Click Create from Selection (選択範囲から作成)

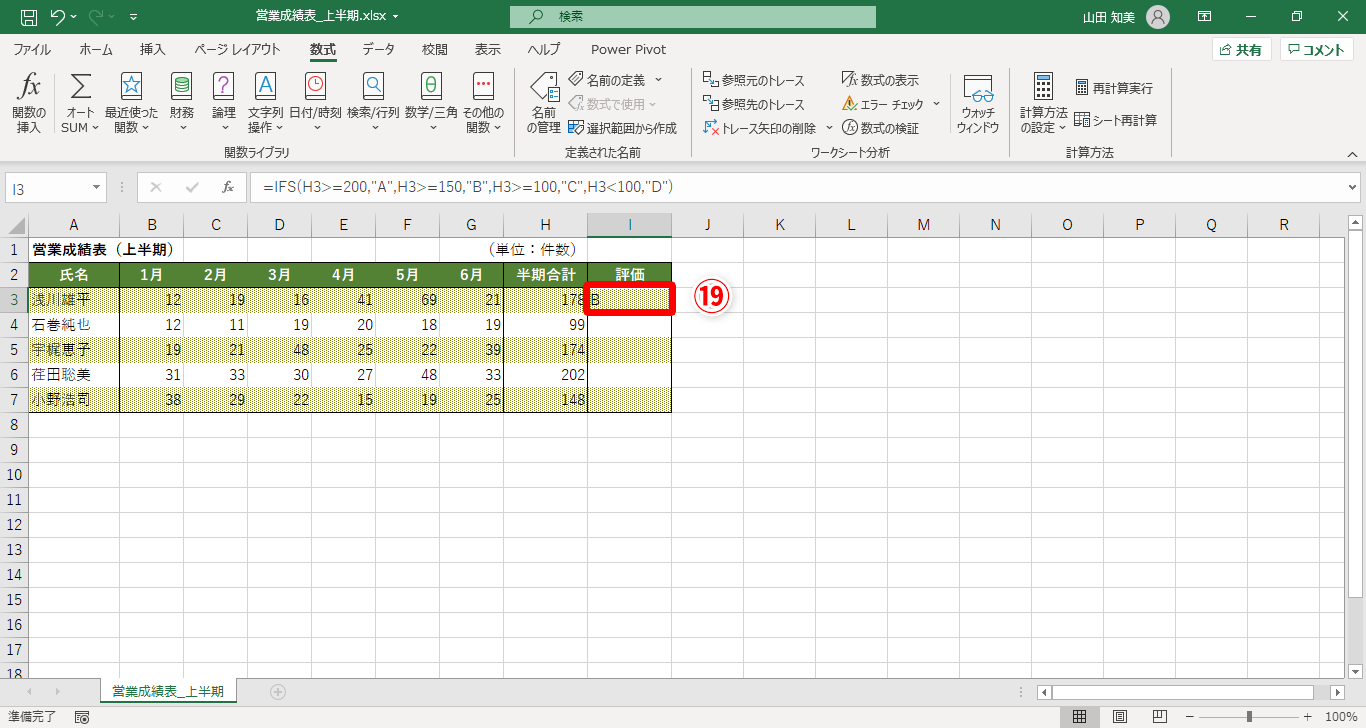point(622,128)
